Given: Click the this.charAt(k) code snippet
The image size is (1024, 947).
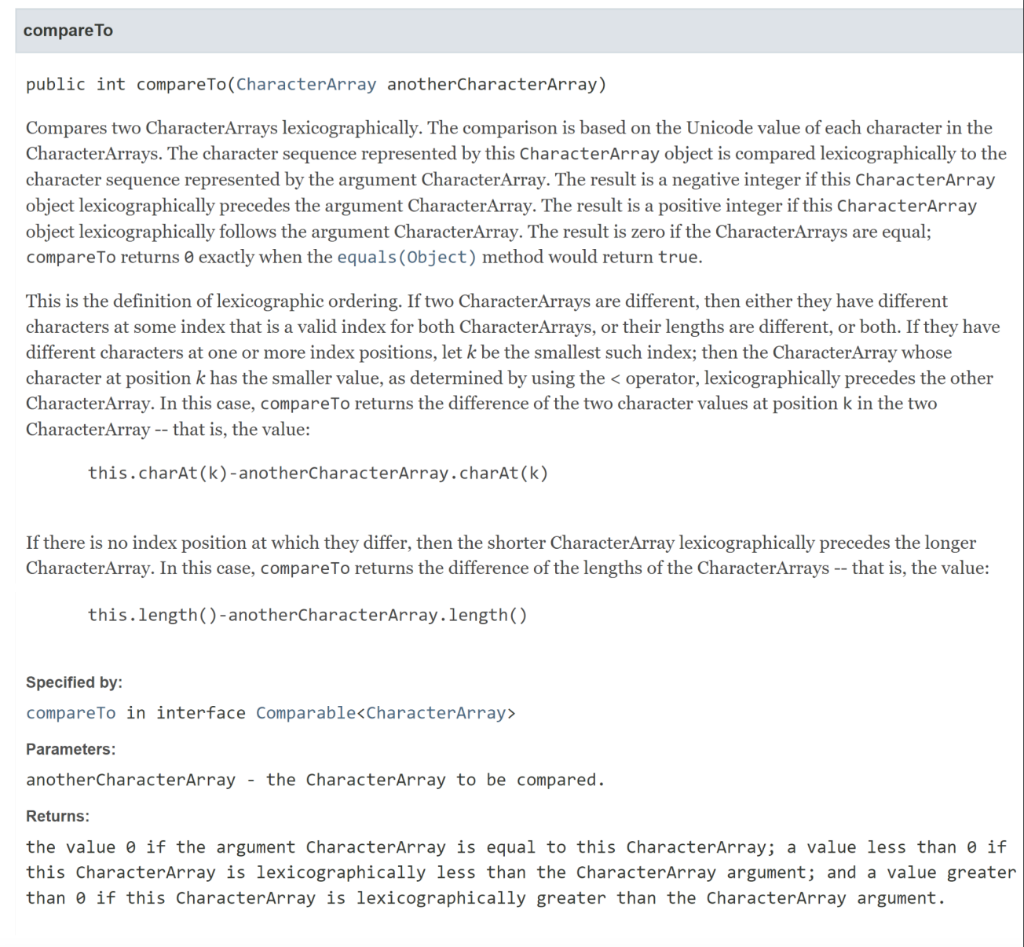Looking at the screenshot, I should point(318,473).
